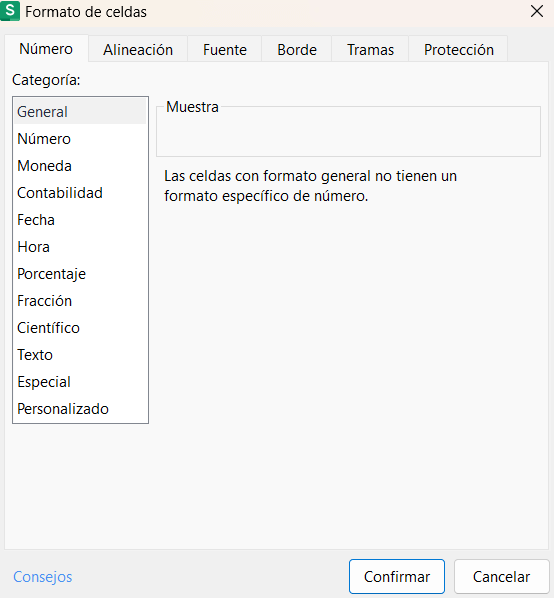The width and height of the screenshot is (554, 598).
Task: Pick the Científico category
Action: tap(80, 328)
